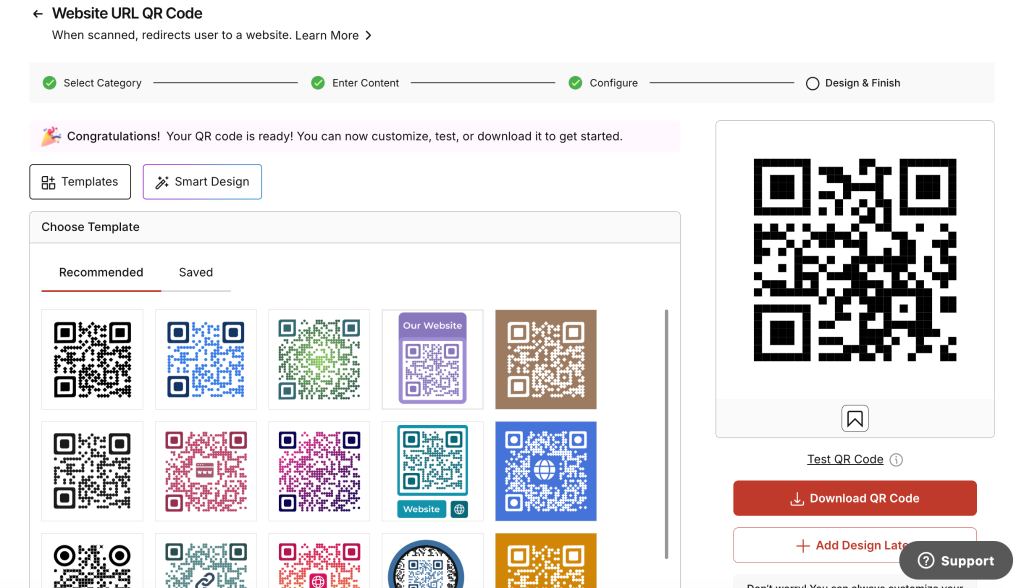1024x588 pixels.
Task: Choose the circular-eye black QR template
Action: [92, 561]
